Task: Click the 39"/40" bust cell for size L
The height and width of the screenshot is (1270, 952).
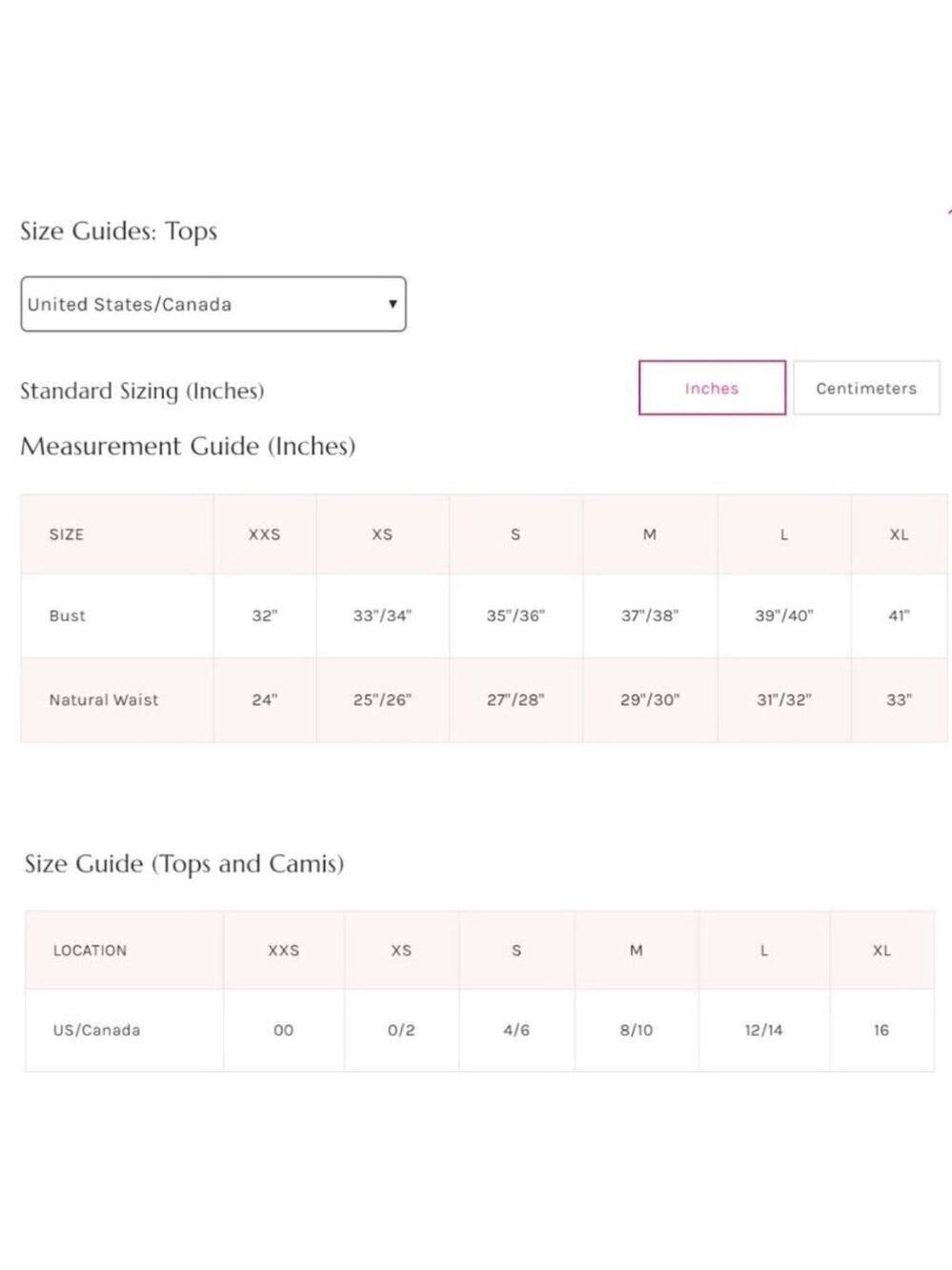Action: tap(784, 615)
